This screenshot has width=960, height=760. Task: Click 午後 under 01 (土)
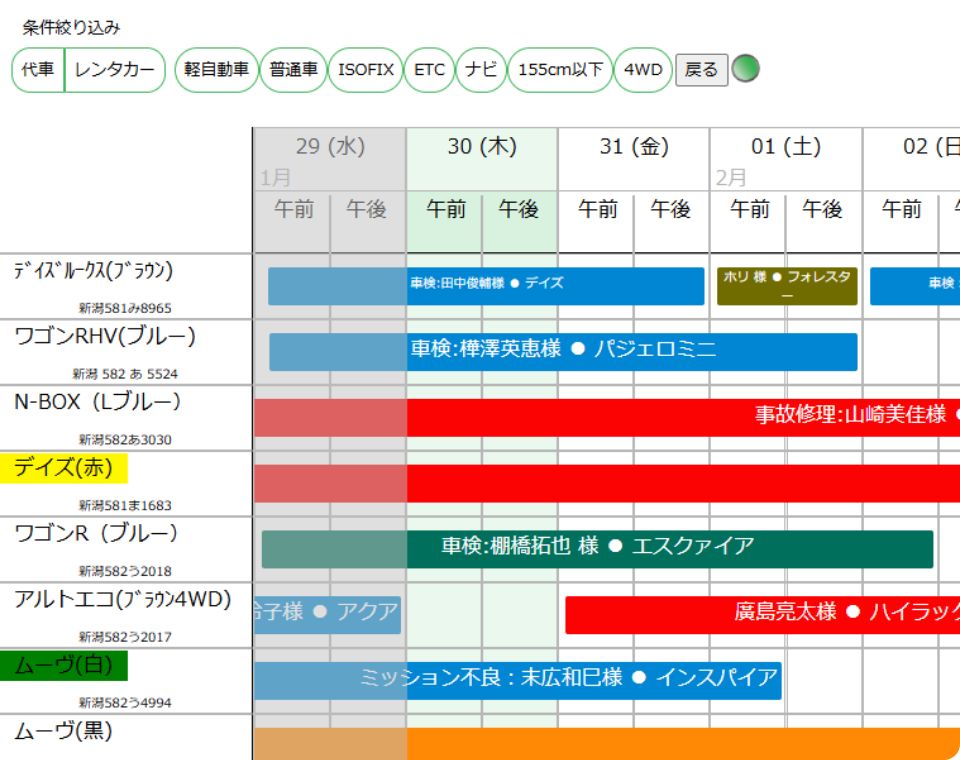point(822,209)
